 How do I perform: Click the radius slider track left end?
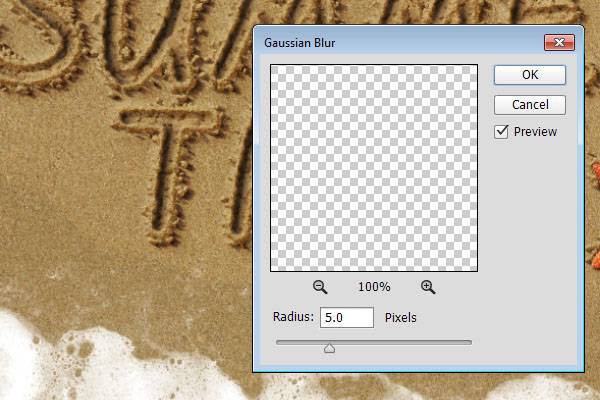coord(280,342)
